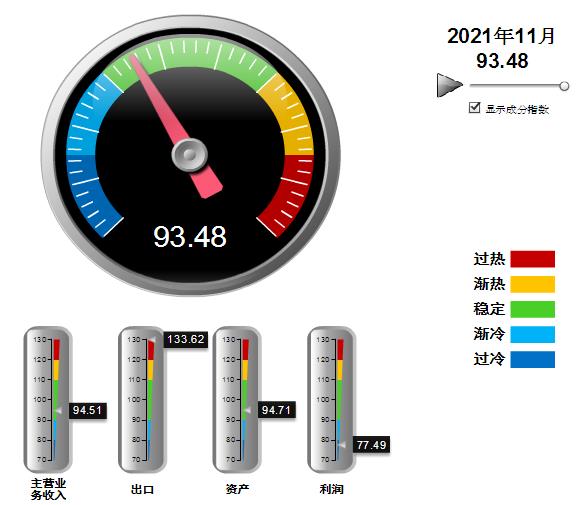This screenshot has height=505, width=576.
Task: Click the 93.48 reading inside dial
Action: click(190, 237)
